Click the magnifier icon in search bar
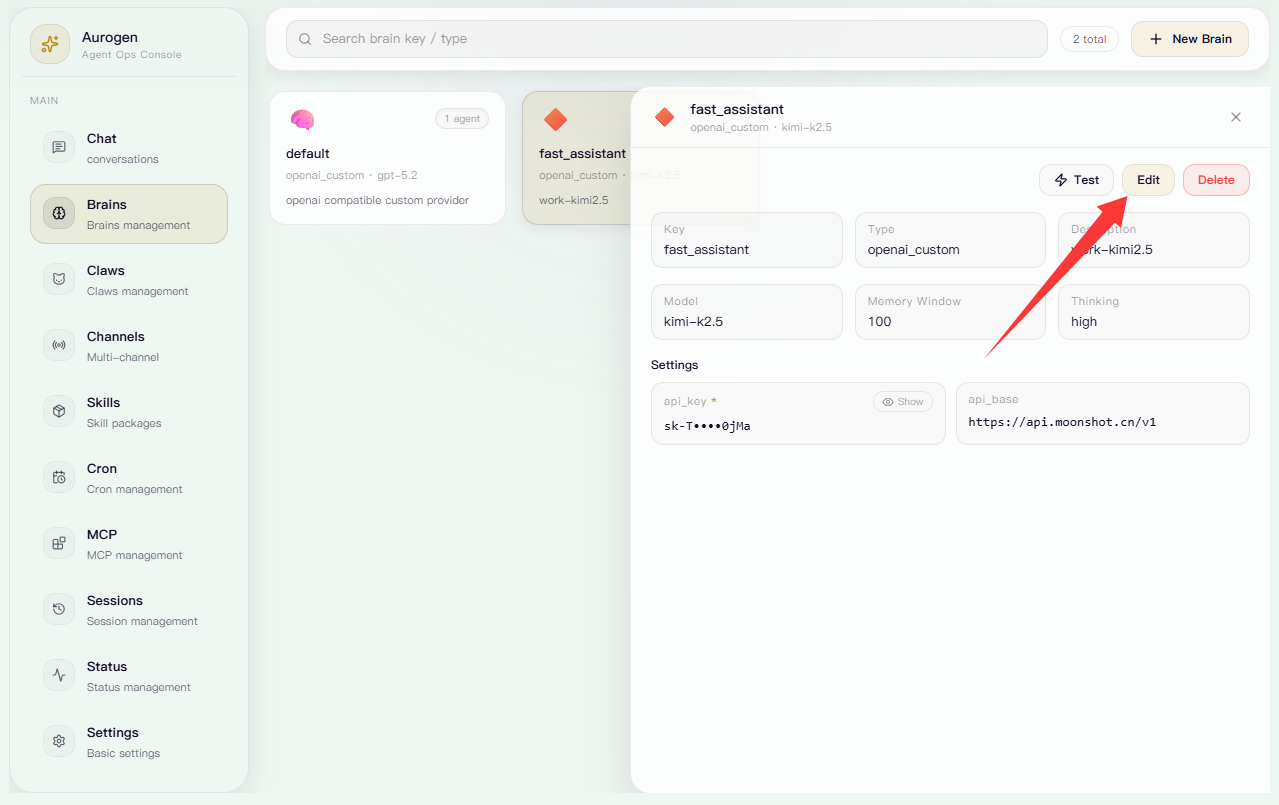Image resolution: width=1279 pixels, height=805 pixels. pos(305,39)
